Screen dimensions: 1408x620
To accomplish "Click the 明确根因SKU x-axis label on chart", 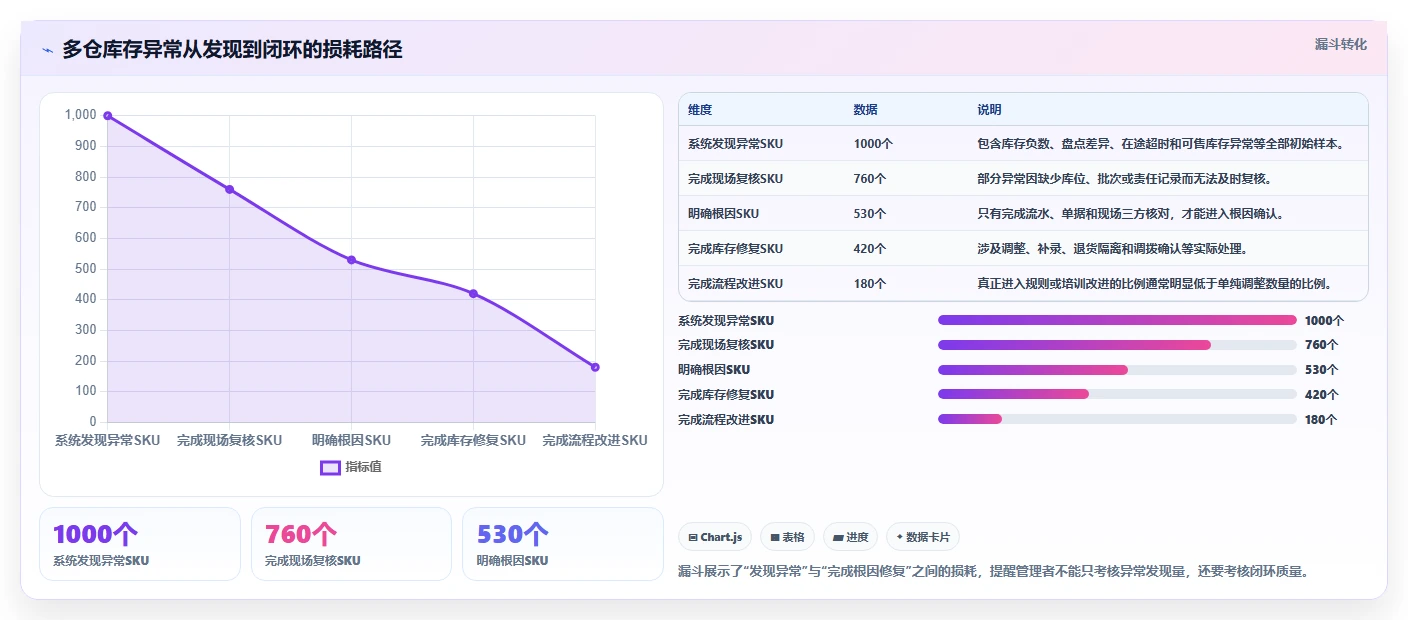I will [x=351, y=440].
